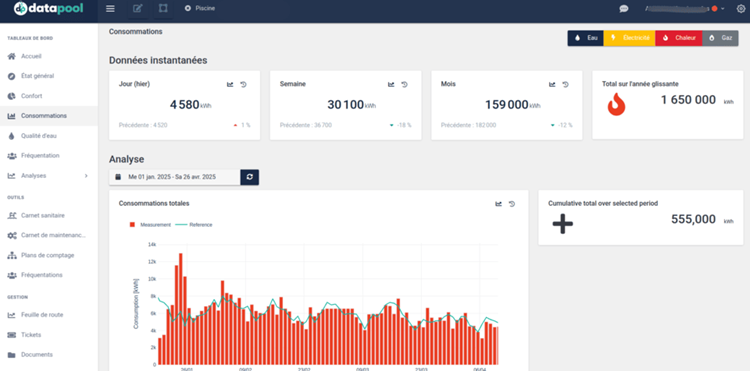Select the Piscine site selector
This screenshot has height=371, width=750.
[200, 9]
